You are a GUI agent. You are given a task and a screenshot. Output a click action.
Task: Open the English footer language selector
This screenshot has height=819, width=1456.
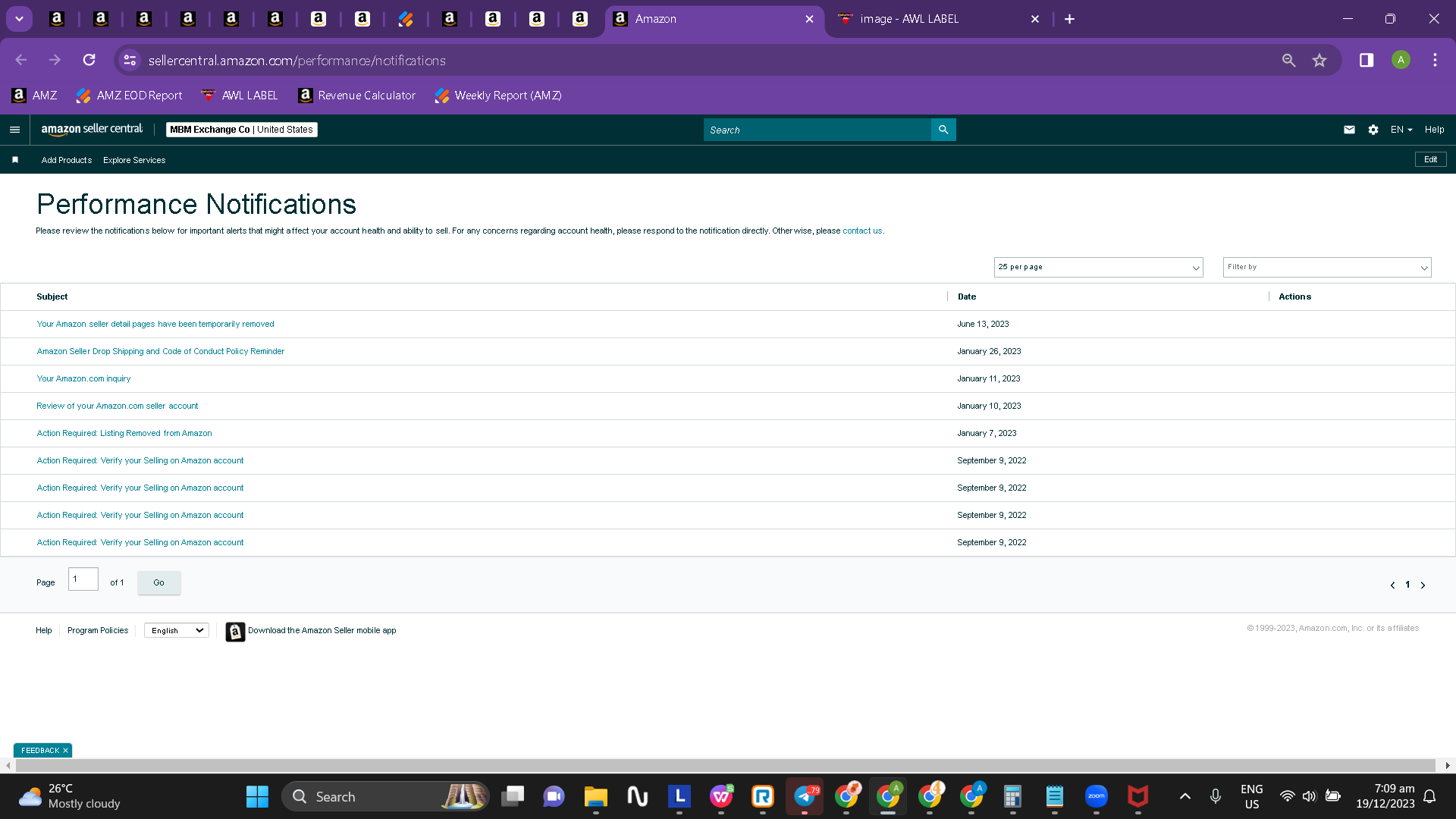177,630
